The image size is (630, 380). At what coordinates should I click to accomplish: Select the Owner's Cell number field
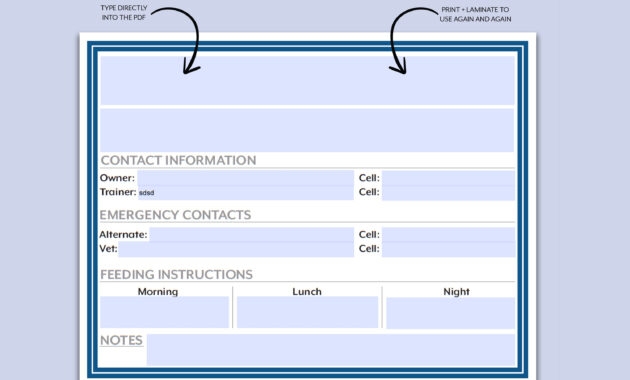448,178
